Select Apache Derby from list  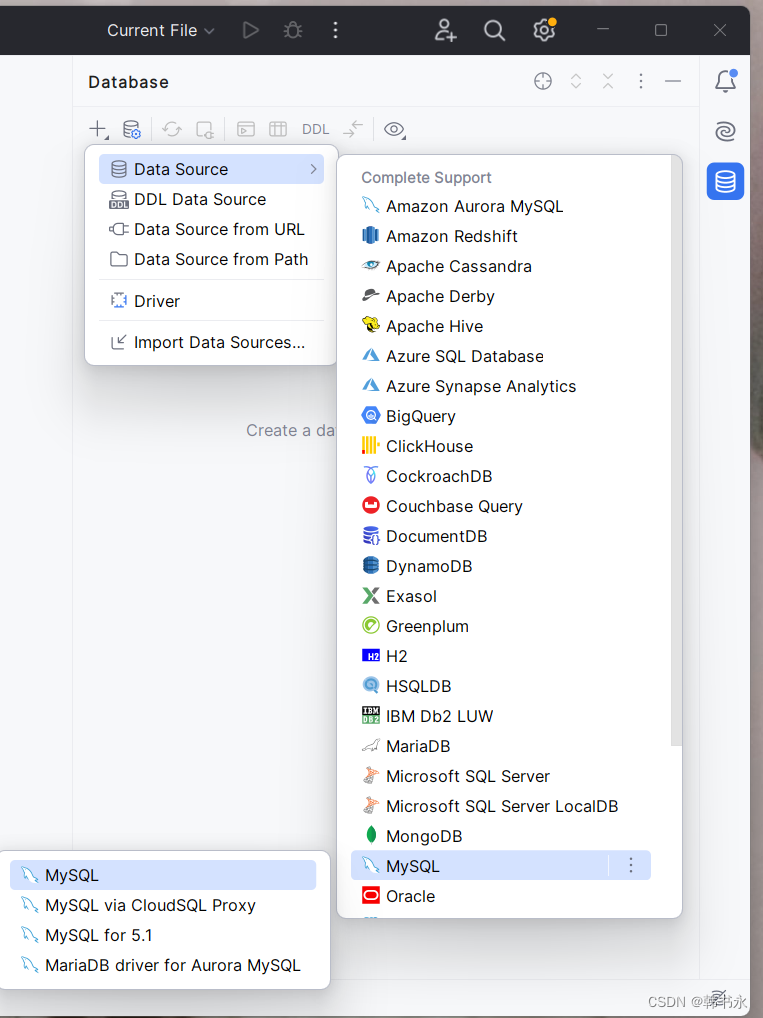pyautogui.click(x=501, y=296)
